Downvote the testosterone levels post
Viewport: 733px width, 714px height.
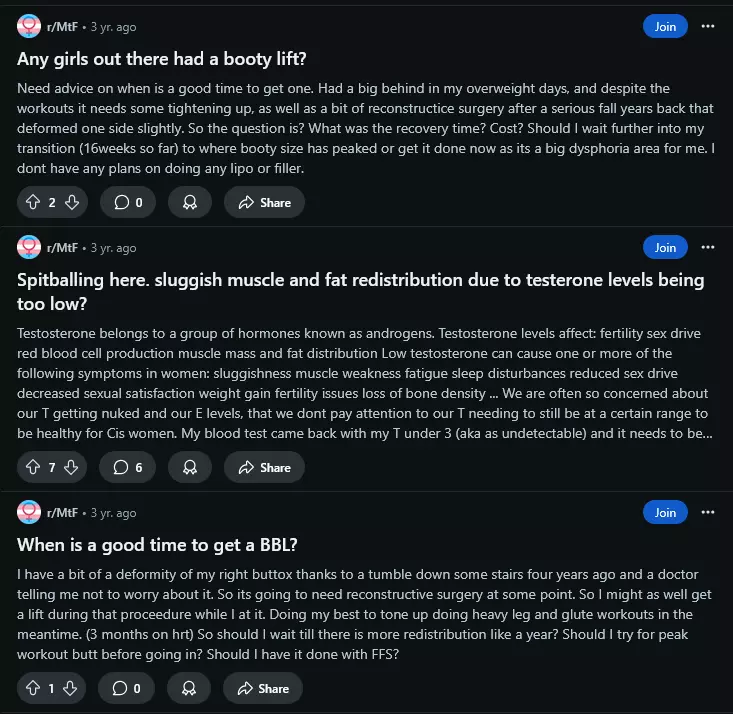pyautogui.click(x=72, y=467)
